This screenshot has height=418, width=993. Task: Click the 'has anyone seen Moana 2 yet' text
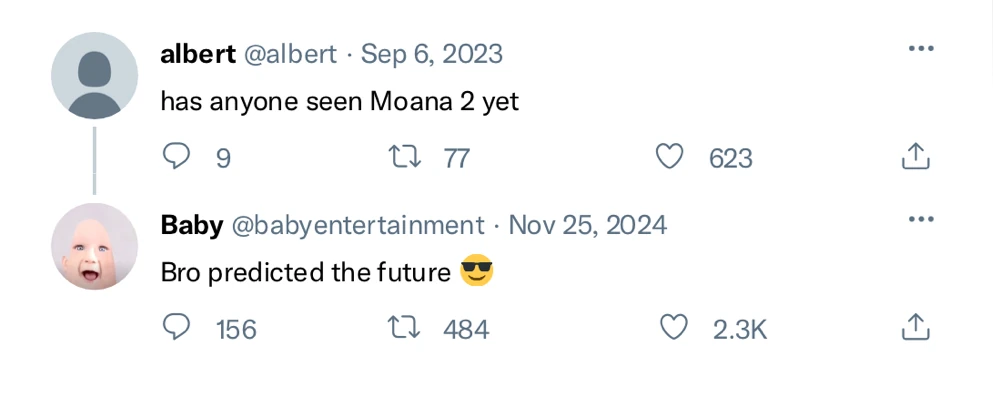click(x=340, y=101)
